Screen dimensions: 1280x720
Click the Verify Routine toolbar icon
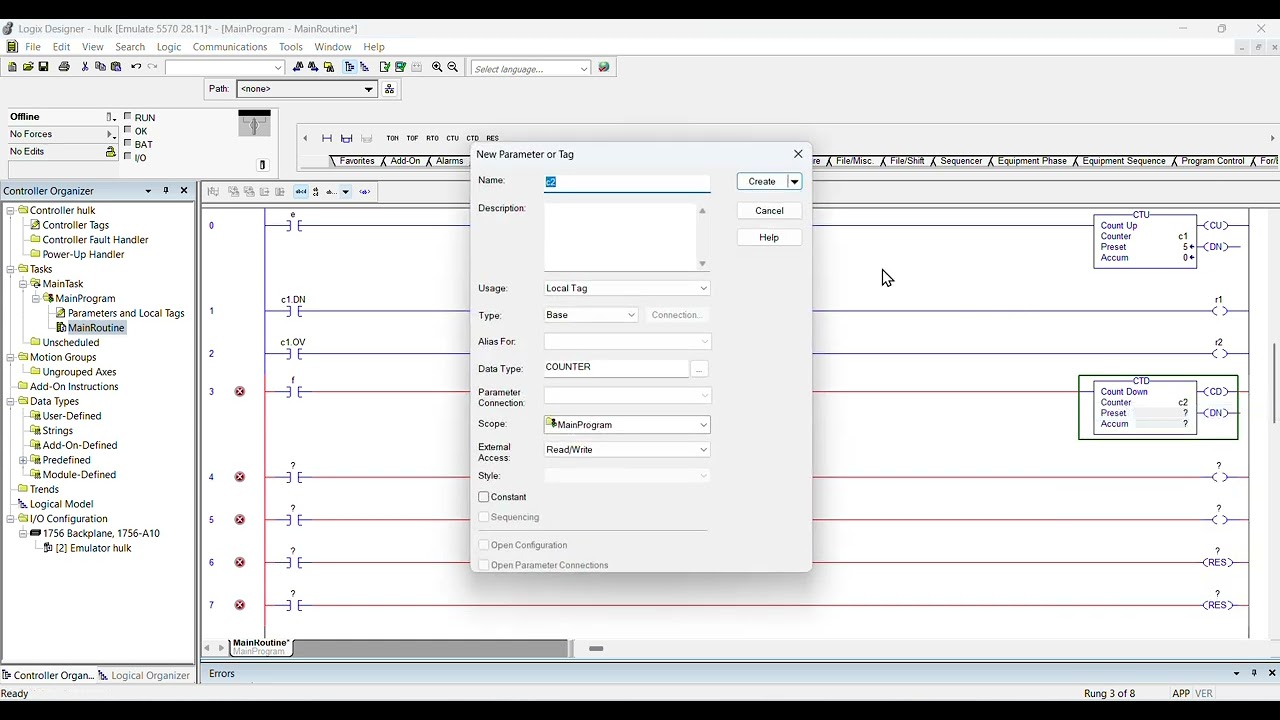tap(384, 67)
